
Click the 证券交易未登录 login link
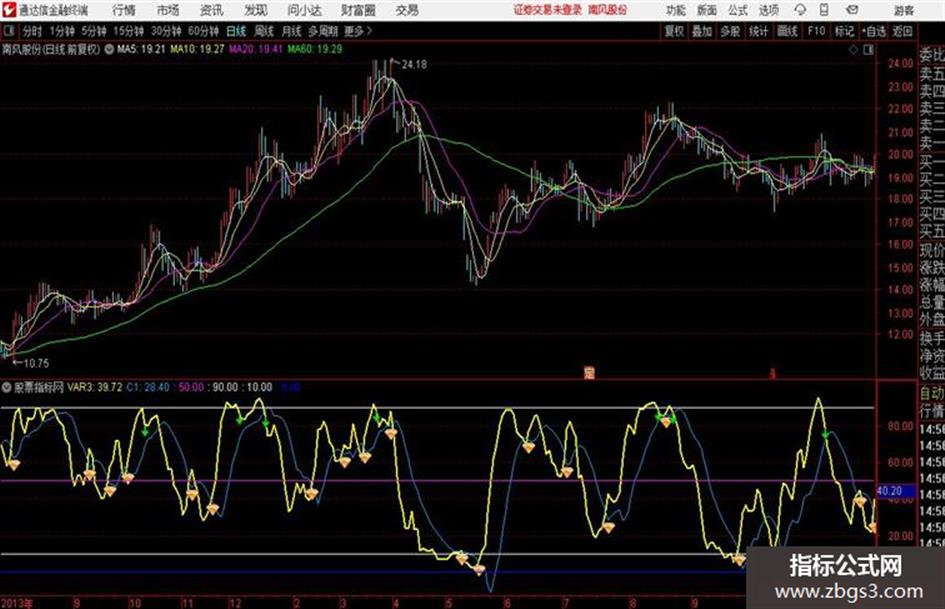tap(548, 10)
